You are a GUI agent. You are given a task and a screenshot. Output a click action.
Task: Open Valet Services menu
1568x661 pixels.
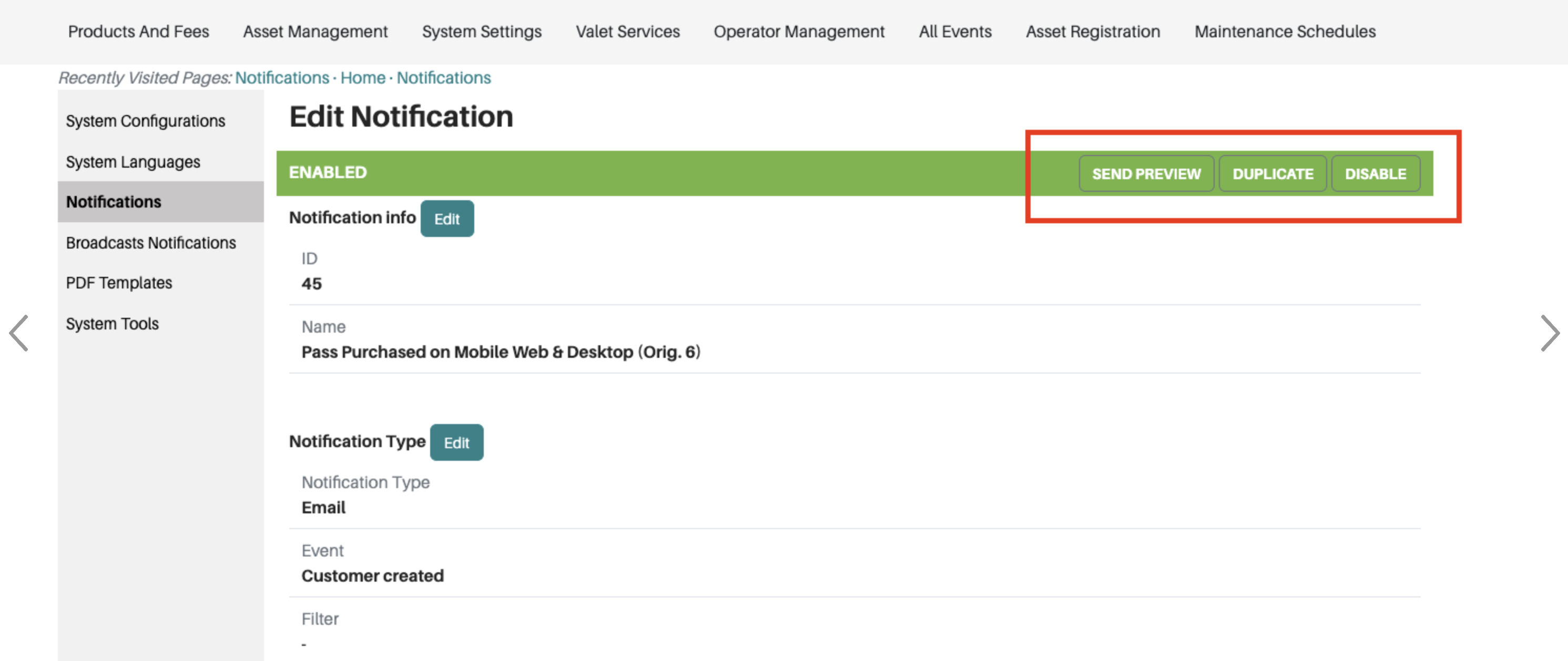click(x=627, y=32)
